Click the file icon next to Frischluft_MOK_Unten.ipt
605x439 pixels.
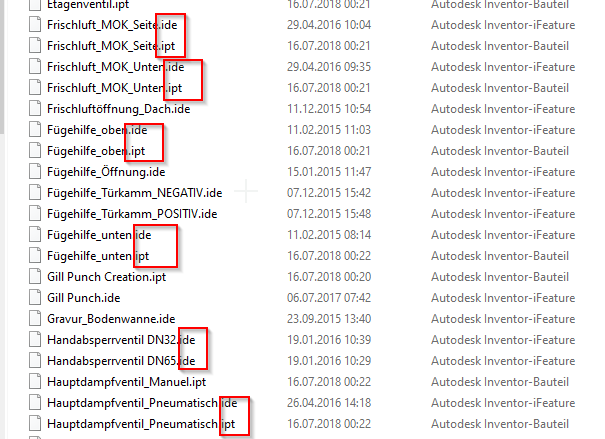[x=35, y=88]
